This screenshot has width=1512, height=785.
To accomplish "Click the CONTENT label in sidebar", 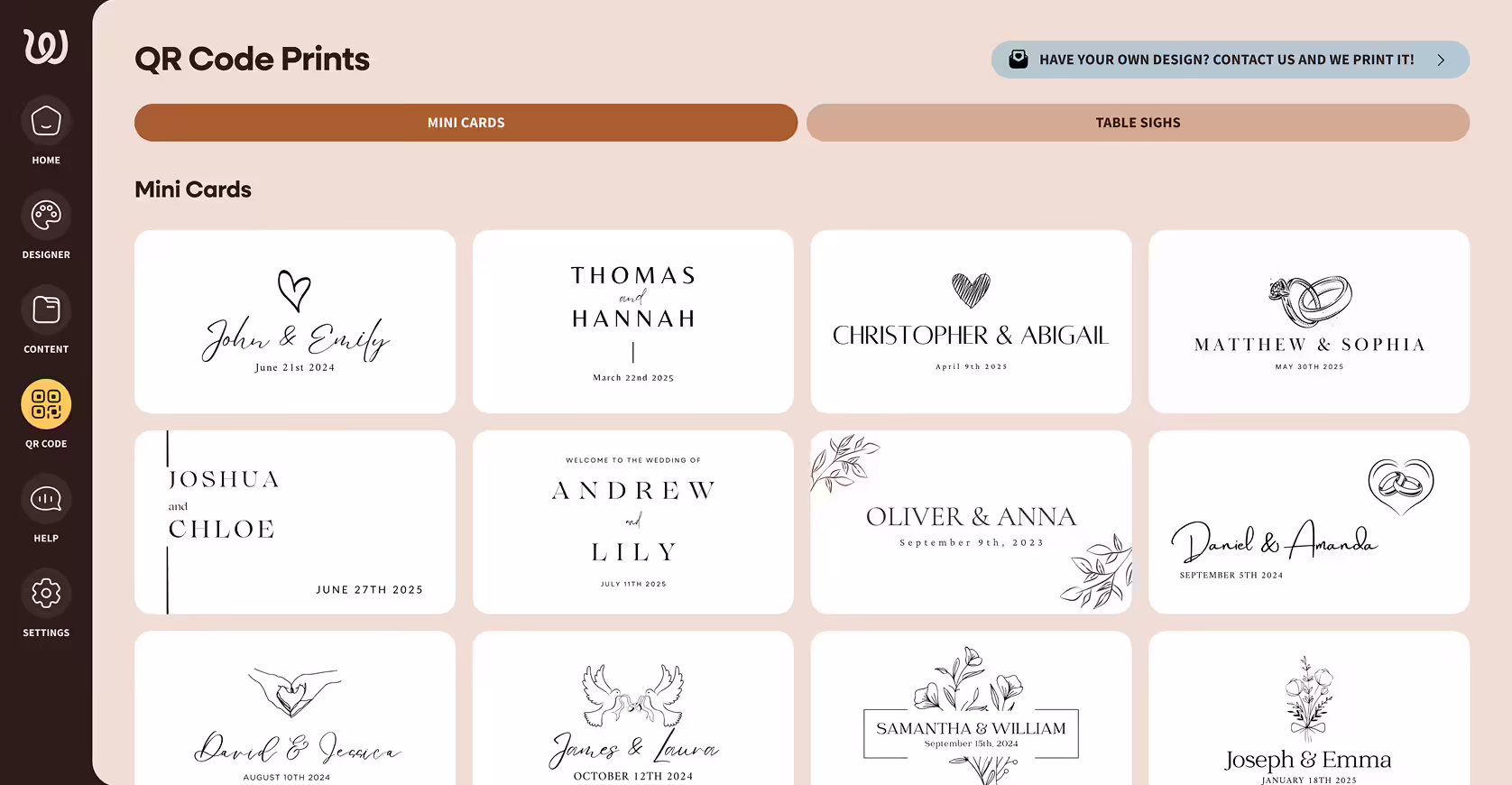I will coord(46,349).
